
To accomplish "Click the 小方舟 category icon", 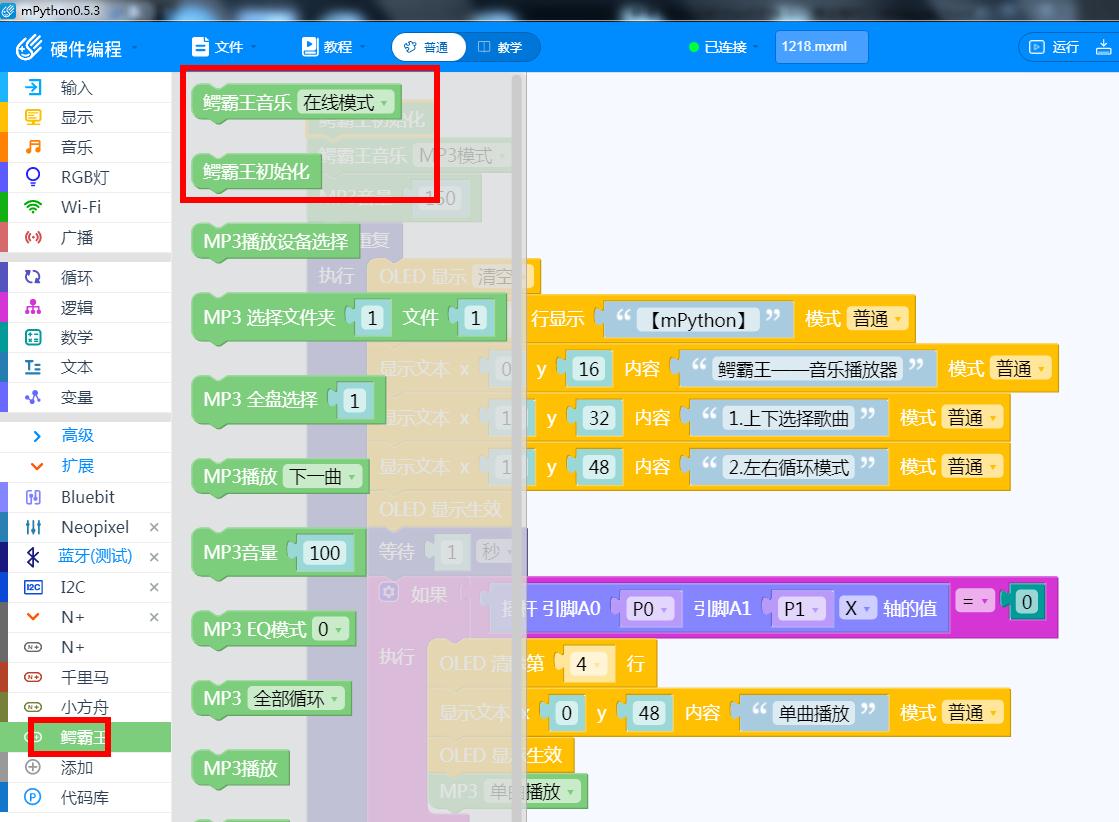I will click(33, 706).
